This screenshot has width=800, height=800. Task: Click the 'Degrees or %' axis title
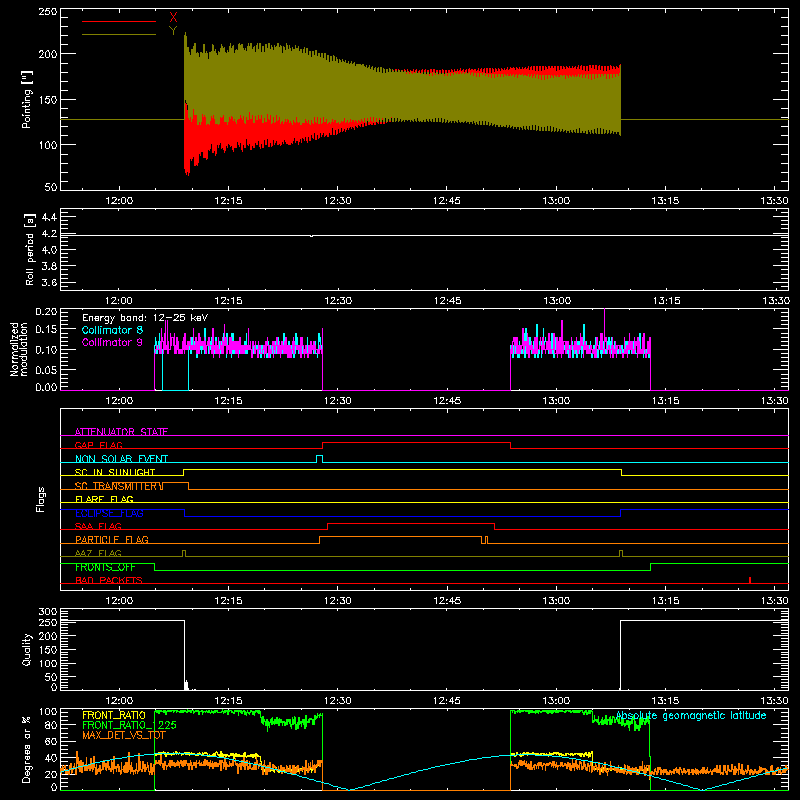[27, 749]
